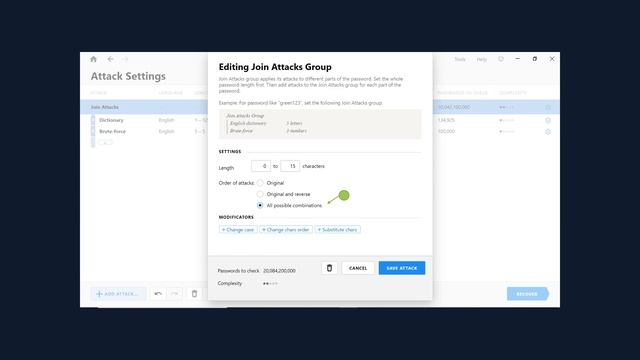This screenshot has height=360, width=640.
Task: Click the 'Attack Settings' heading
Action: click(128, 76)
